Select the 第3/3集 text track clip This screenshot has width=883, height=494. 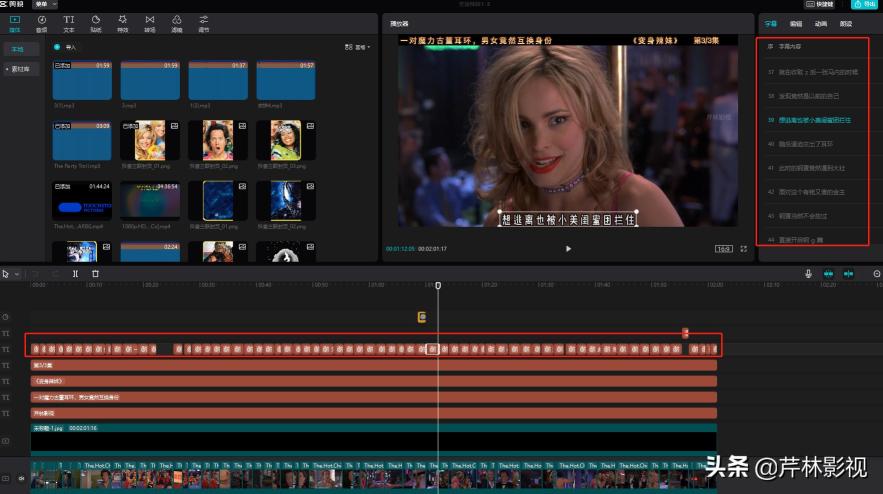(373, 366)
